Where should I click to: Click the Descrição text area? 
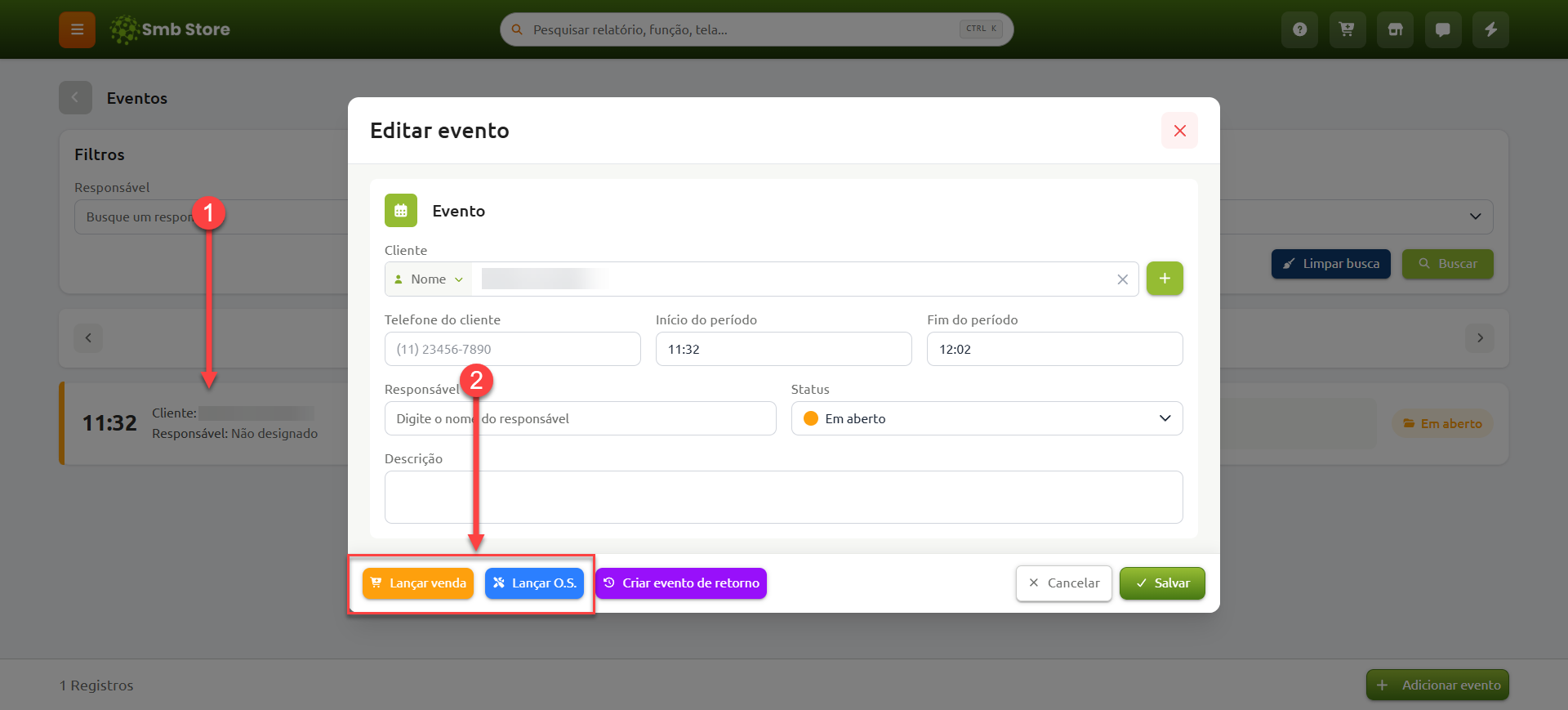coord(784,497)
